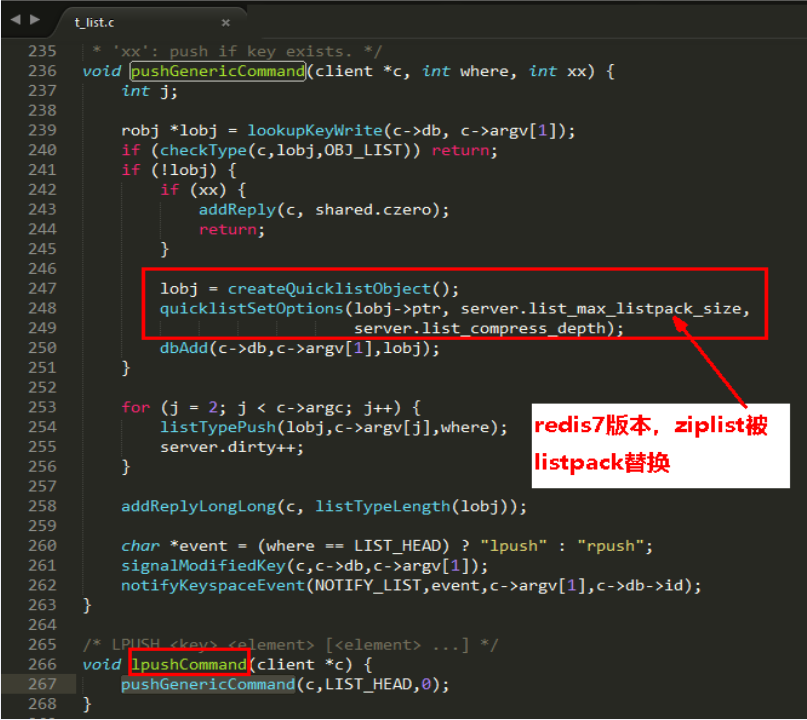Screen dimensions: 807x720
Task: Switch to the t_list.c tab
Action: coord(94,23)
